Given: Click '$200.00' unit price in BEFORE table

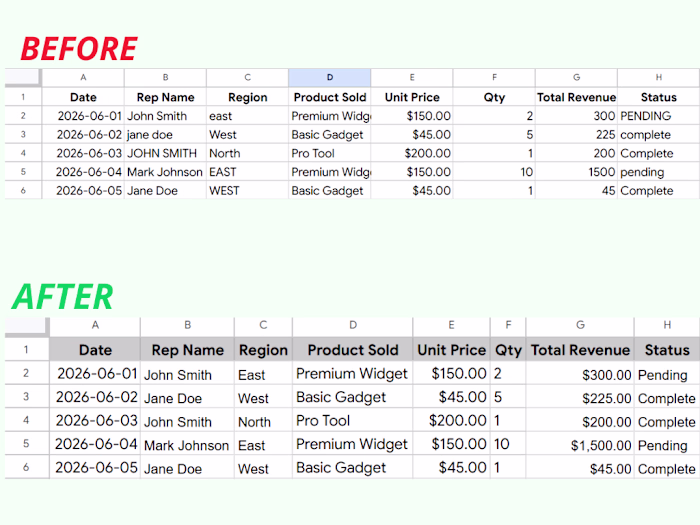Looking at the screenshot, I should point(412,153).
